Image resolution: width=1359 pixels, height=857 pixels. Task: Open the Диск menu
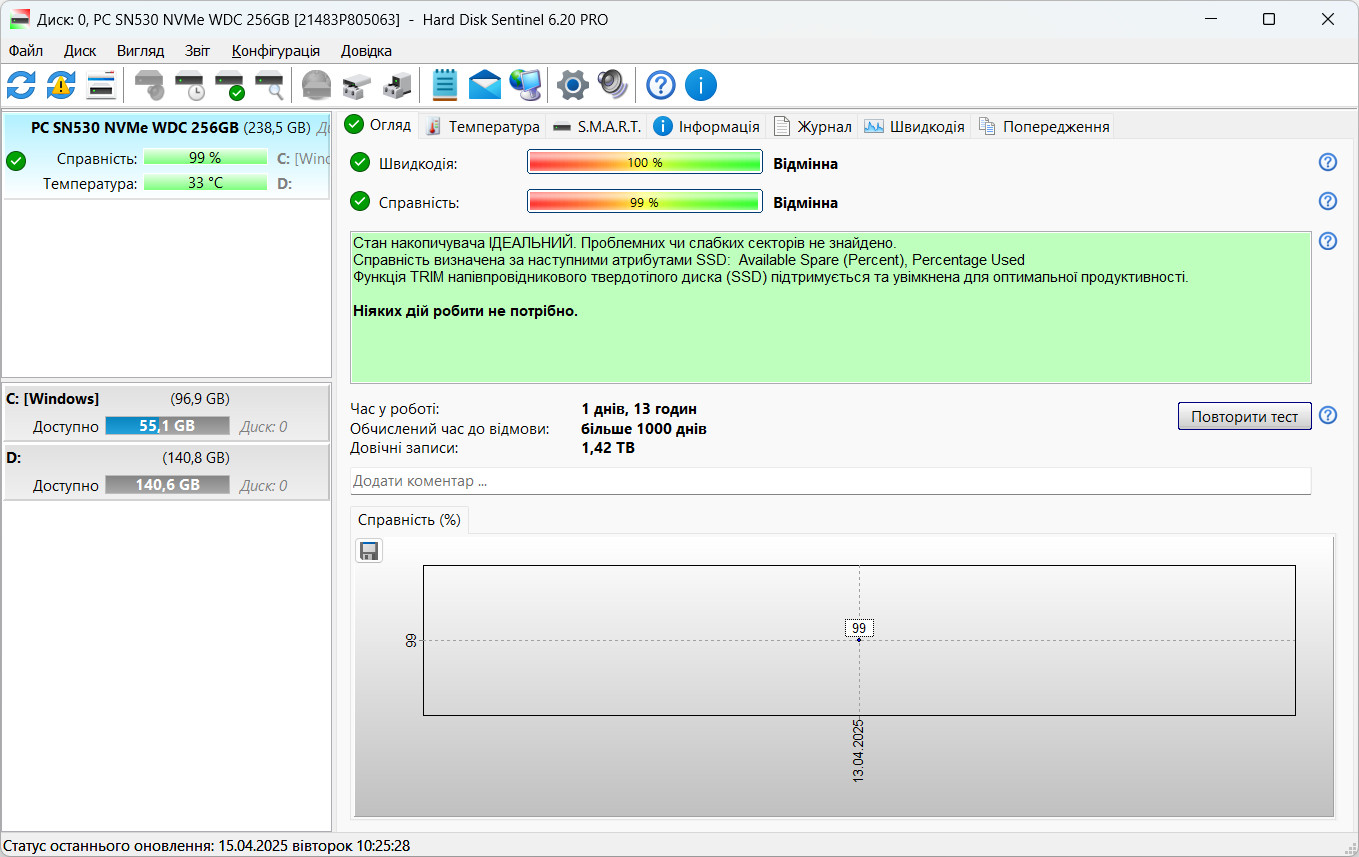80,50
